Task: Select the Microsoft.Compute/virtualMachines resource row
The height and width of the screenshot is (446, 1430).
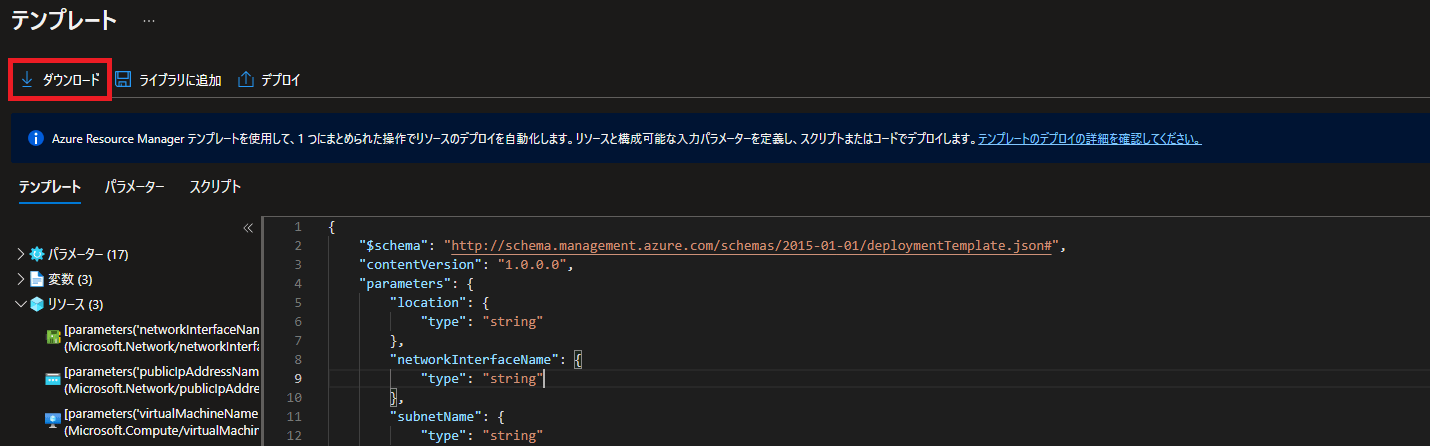Action: coord(152,422)
